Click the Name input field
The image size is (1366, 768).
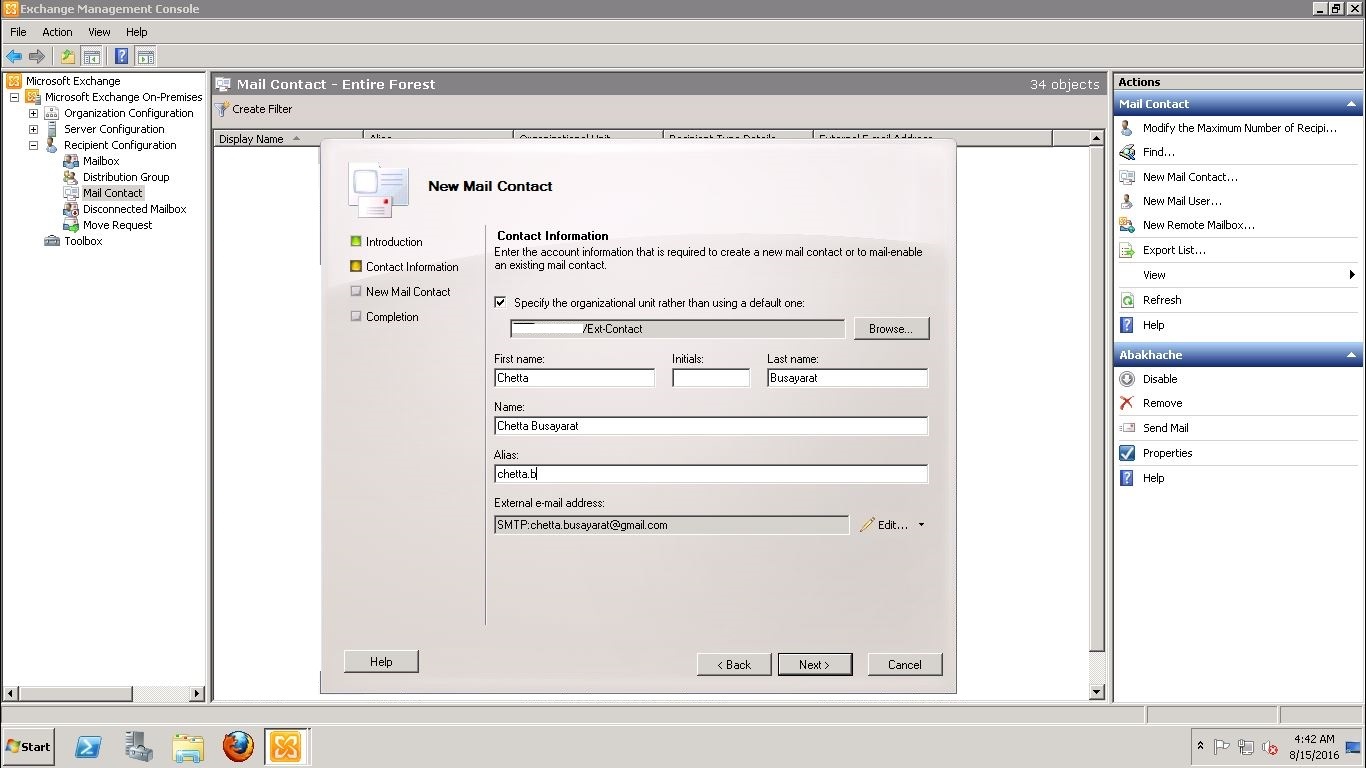(x=711, y=426)
